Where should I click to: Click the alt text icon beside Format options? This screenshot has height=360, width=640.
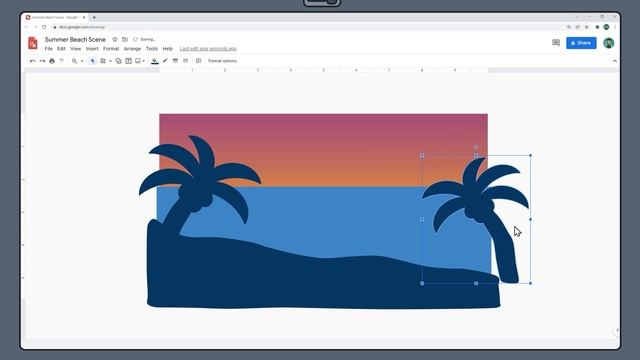click(198, 61)
